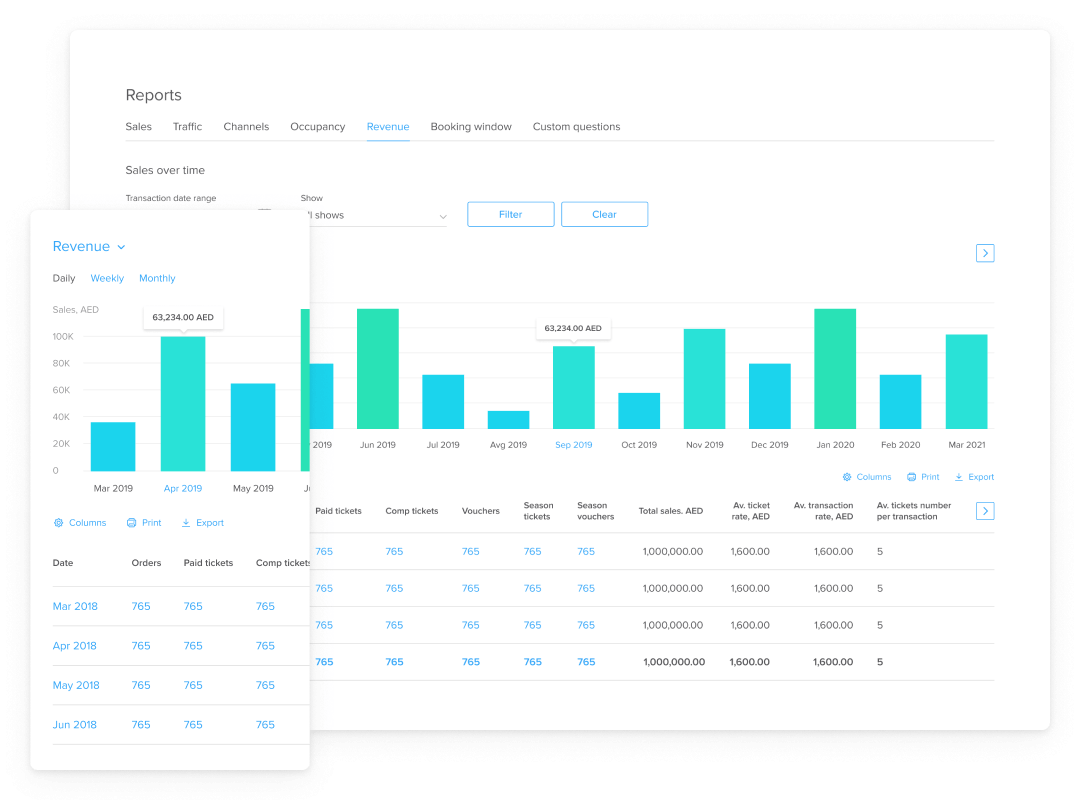
Task: Click the gear icon beside Columns in front panel
Action: click(58, 523)
